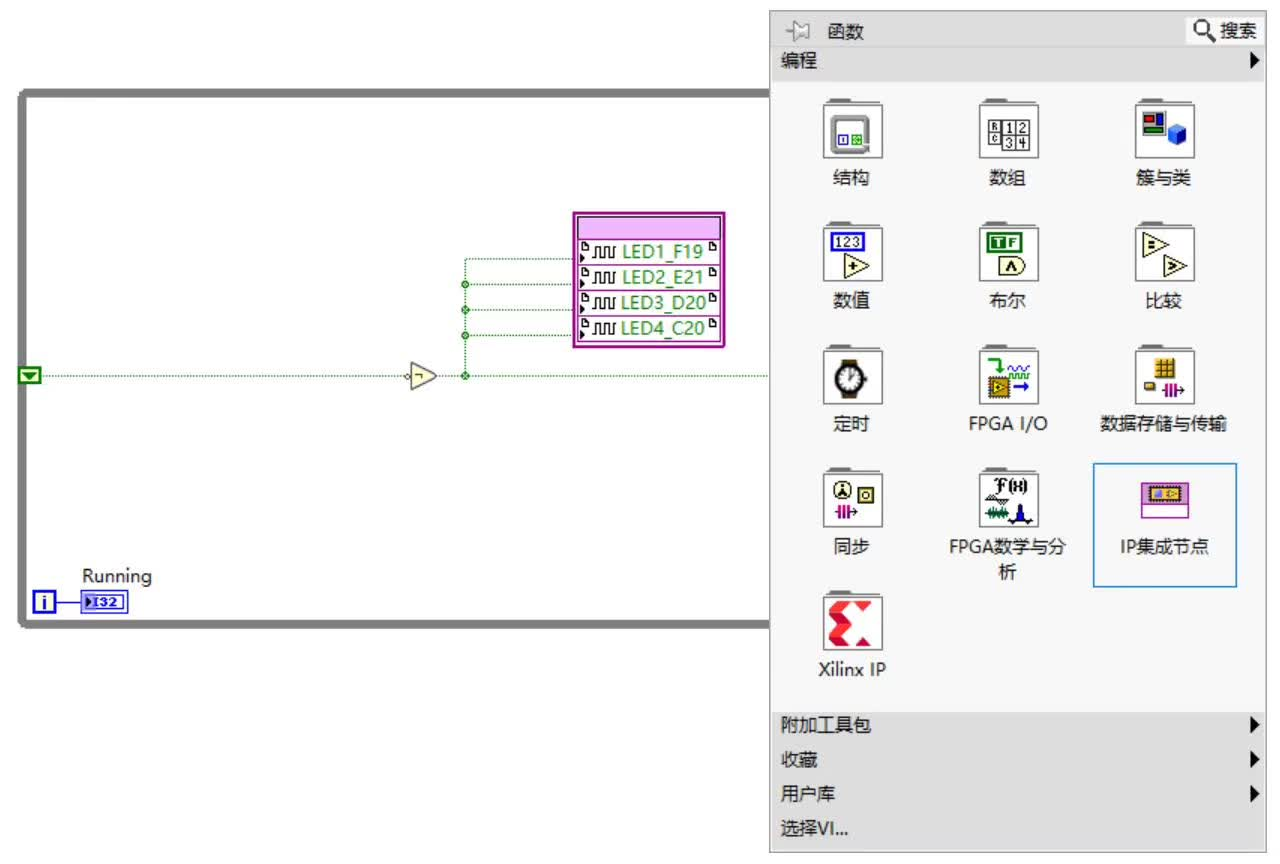The image size is (1280, 864).
Task: Click the FPGA I/O node header bar
Action: (x=648, y=227)
